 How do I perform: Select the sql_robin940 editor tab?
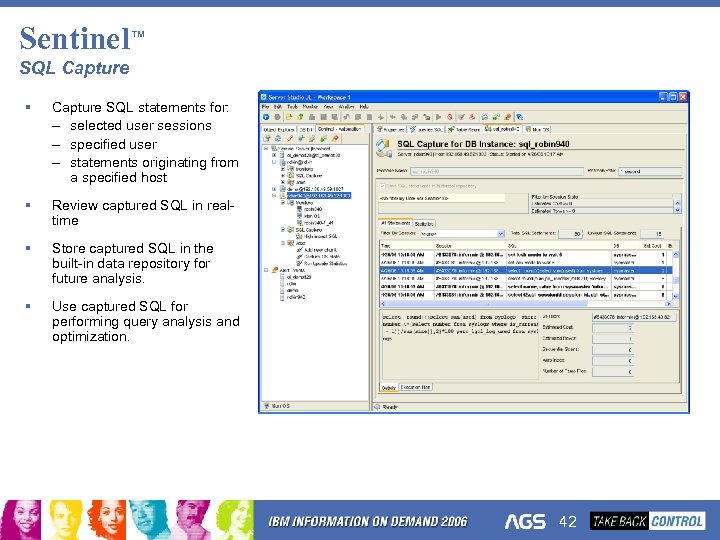click(502, 129)
